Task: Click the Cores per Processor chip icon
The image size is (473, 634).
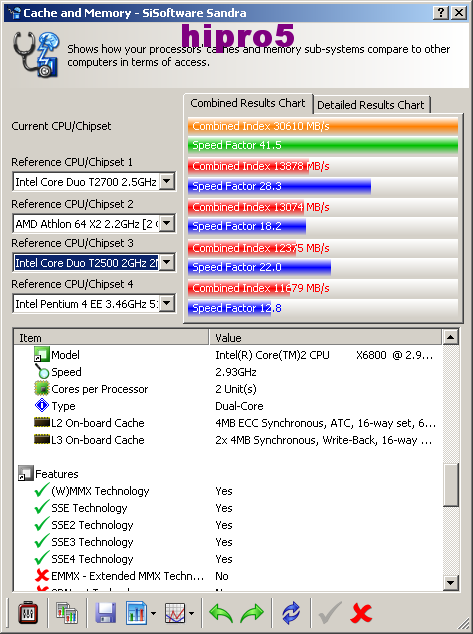Action: tap(42, 389)
